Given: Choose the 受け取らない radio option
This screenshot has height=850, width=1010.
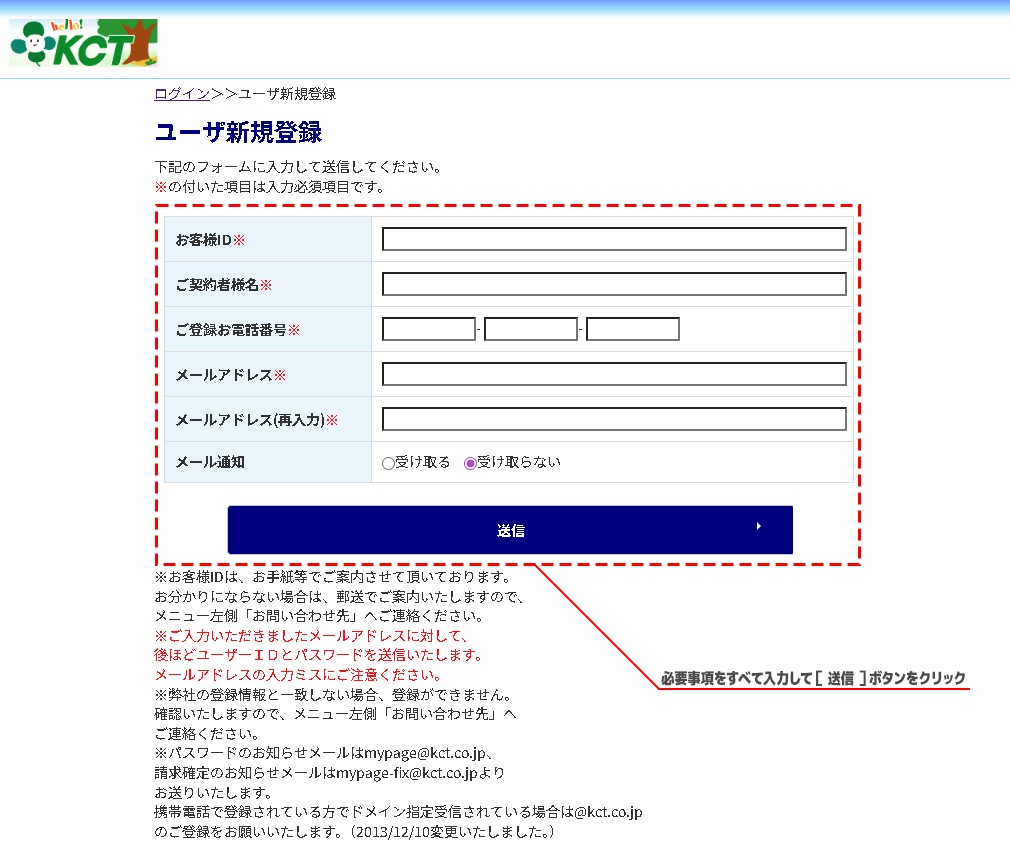Looking at the screenshot, I should pos(470,463).
